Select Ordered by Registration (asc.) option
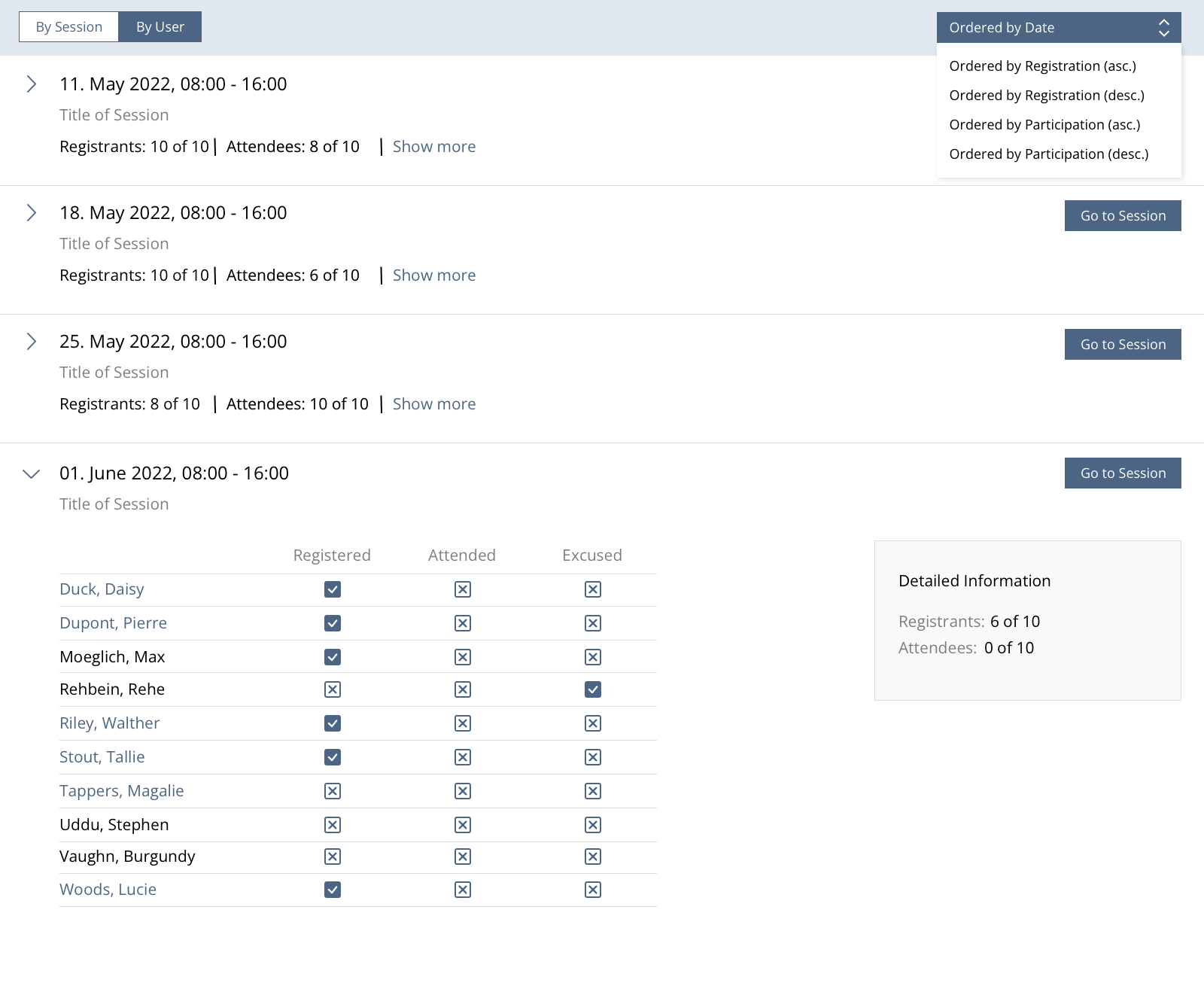This screenshot has width=1204, height=989. (x=1042, y=66)
